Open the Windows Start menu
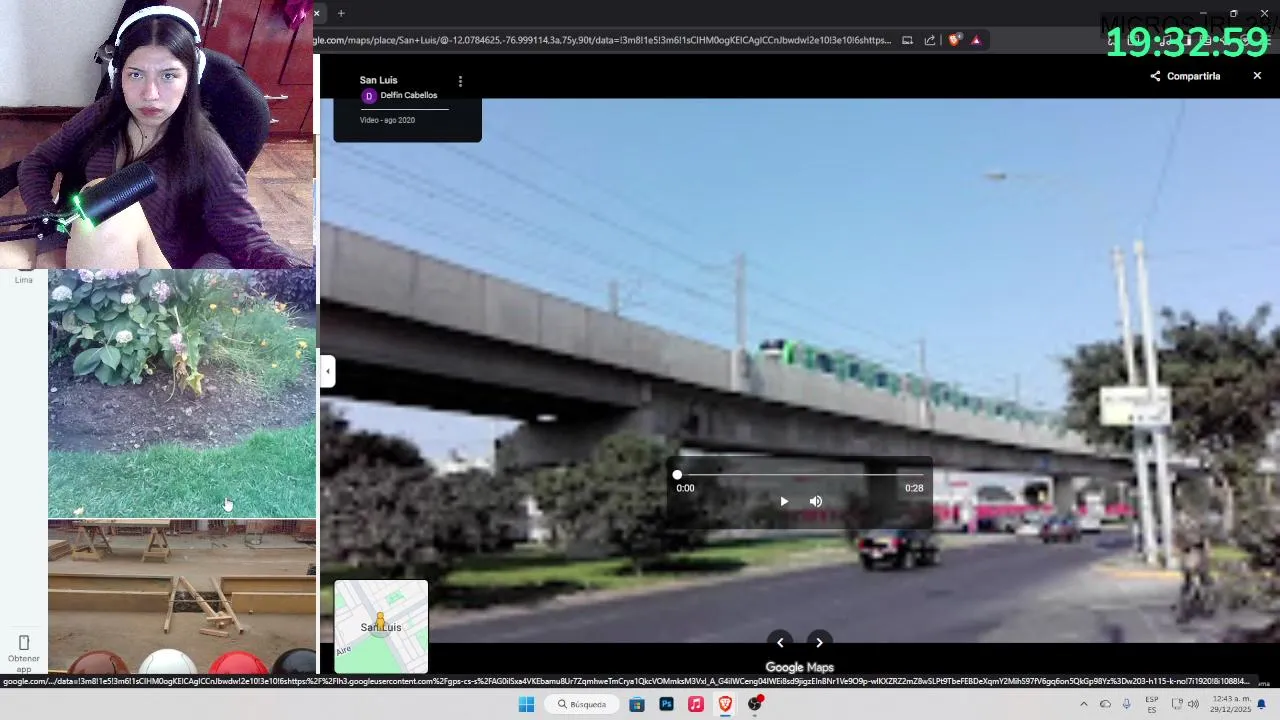1280x720 pixels. coord(526,704)
